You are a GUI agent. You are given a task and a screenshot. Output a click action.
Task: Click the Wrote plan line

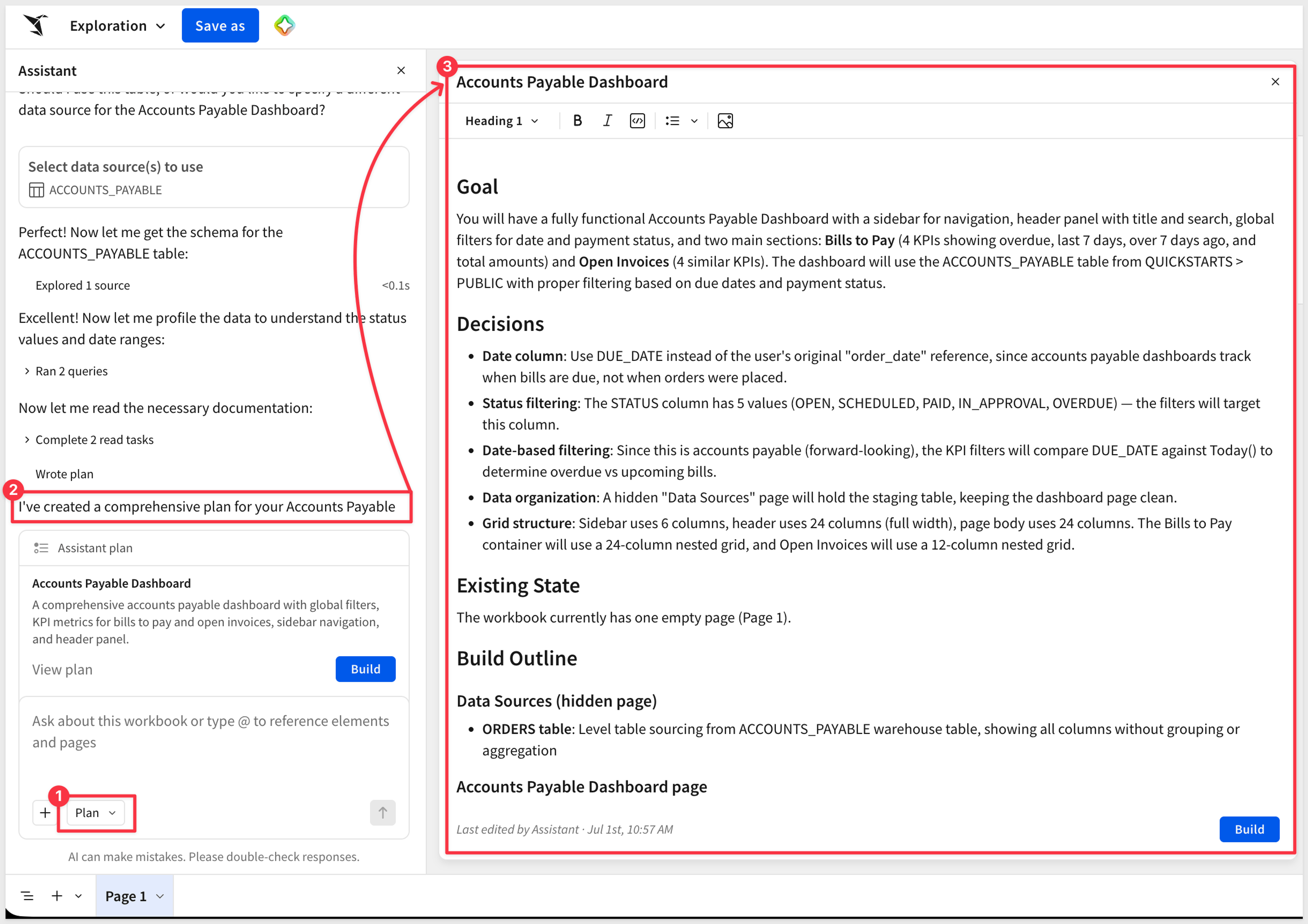[x=64, y=474]
